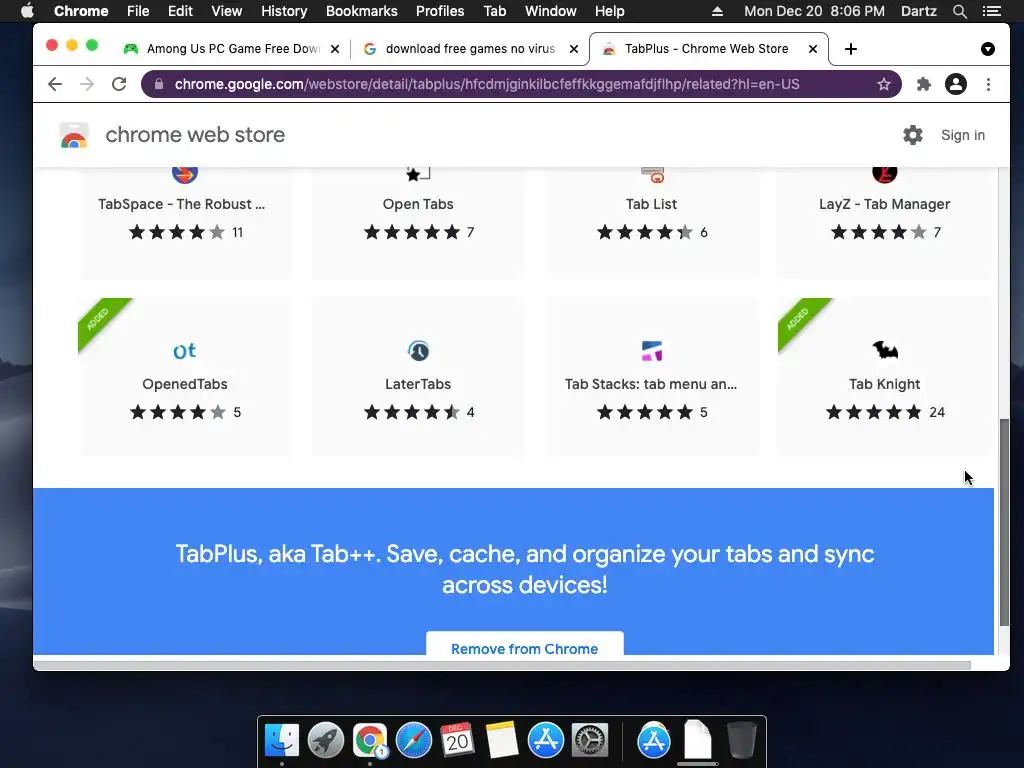This screenshot has height=768, width=1024.
Task: Open the Window menu
Action: [x=551, y=11]
